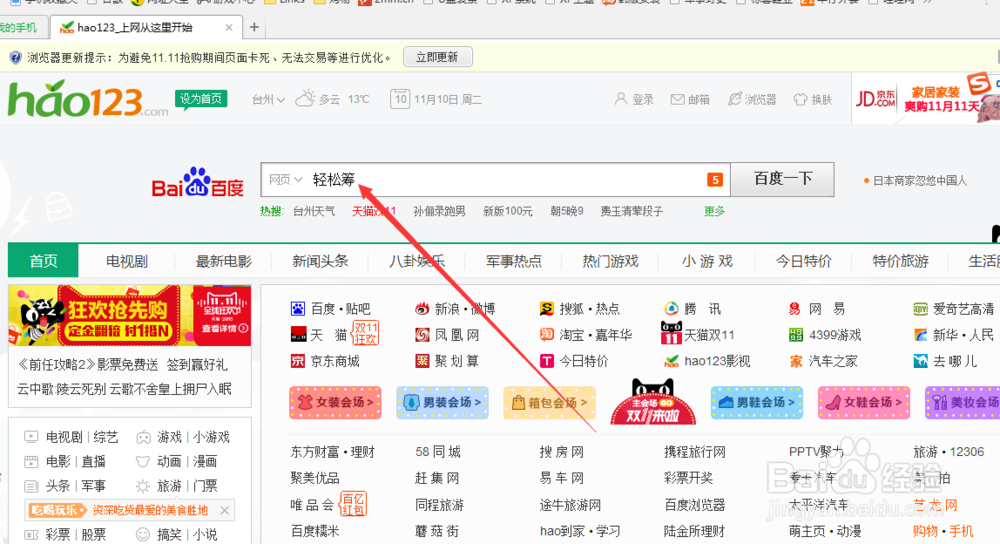This screenshot has height=544, width=1000.
Task: Open the 新版100元 hot search link
Action: (x=508, y=211)
